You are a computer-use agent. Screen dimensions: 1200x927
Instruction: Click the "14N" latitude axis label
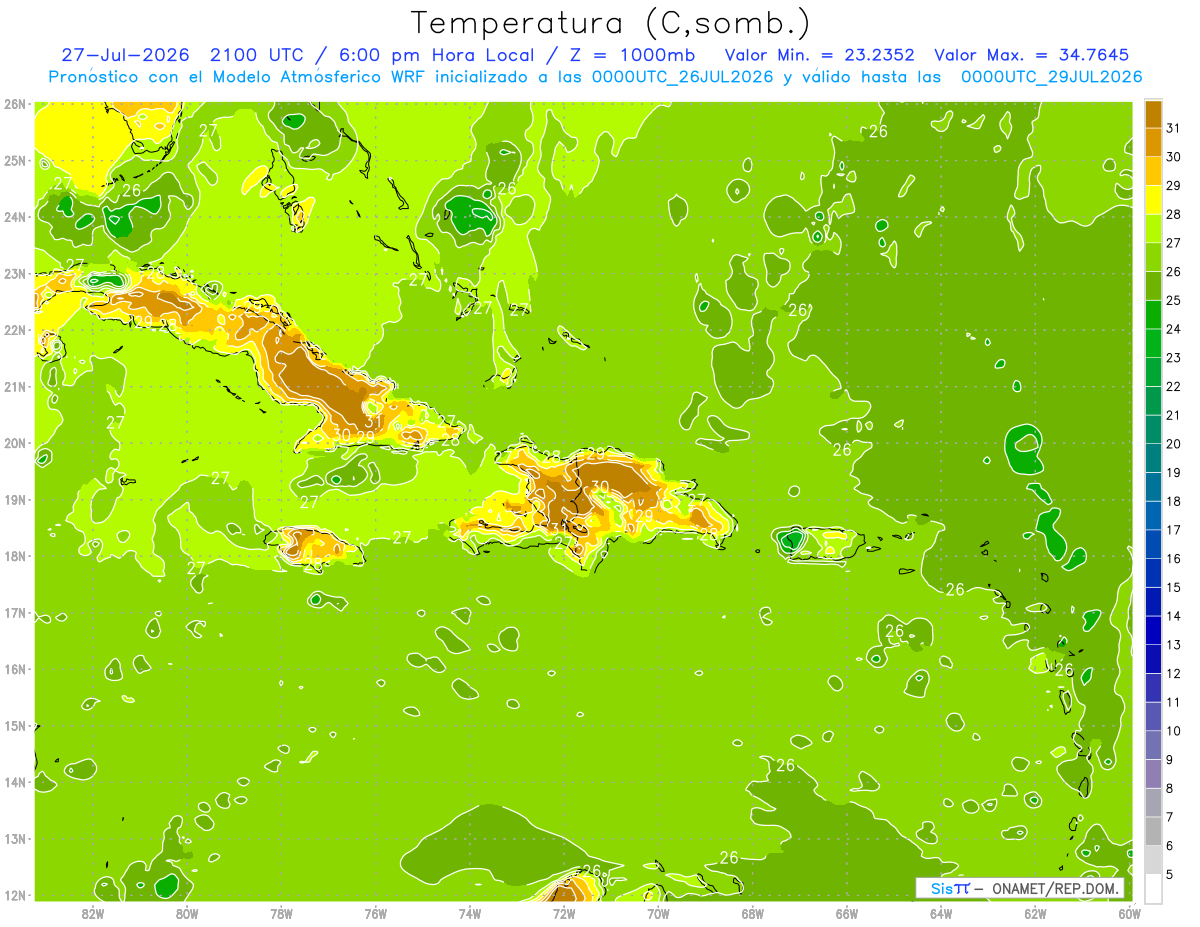[15, 782]
